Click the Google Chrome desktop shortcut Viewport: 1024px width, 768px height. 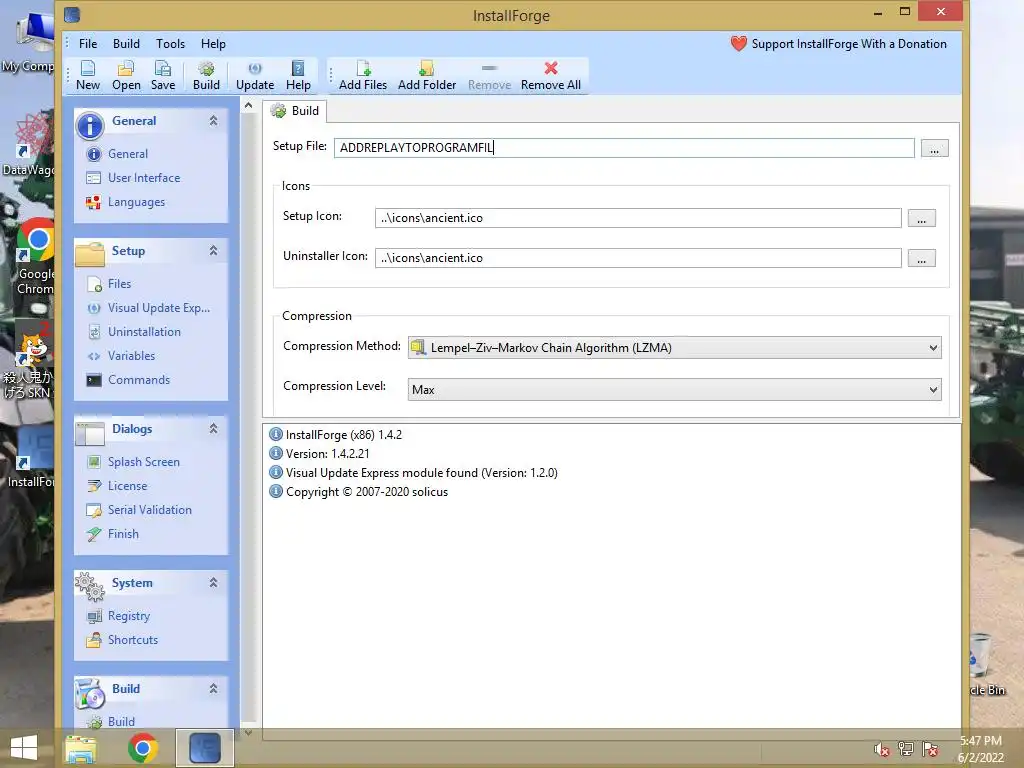click(x=35, y=256)
